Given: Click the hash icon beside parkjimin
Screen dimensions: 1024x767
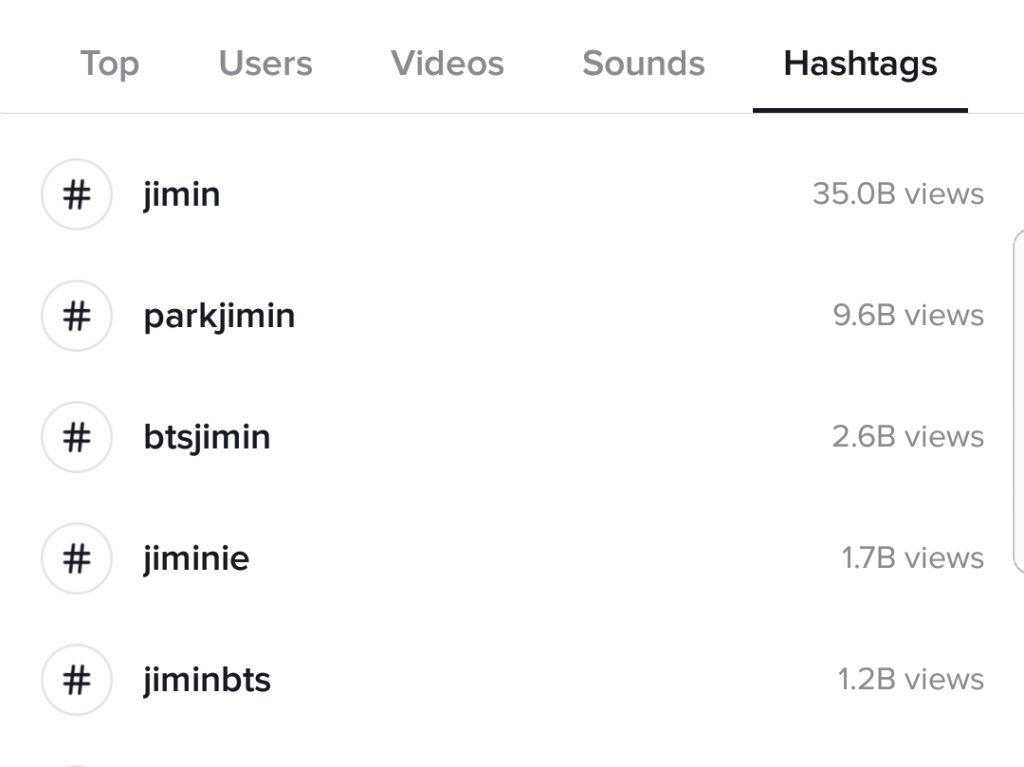Looking at the screenshot, I should coord(76,316).
